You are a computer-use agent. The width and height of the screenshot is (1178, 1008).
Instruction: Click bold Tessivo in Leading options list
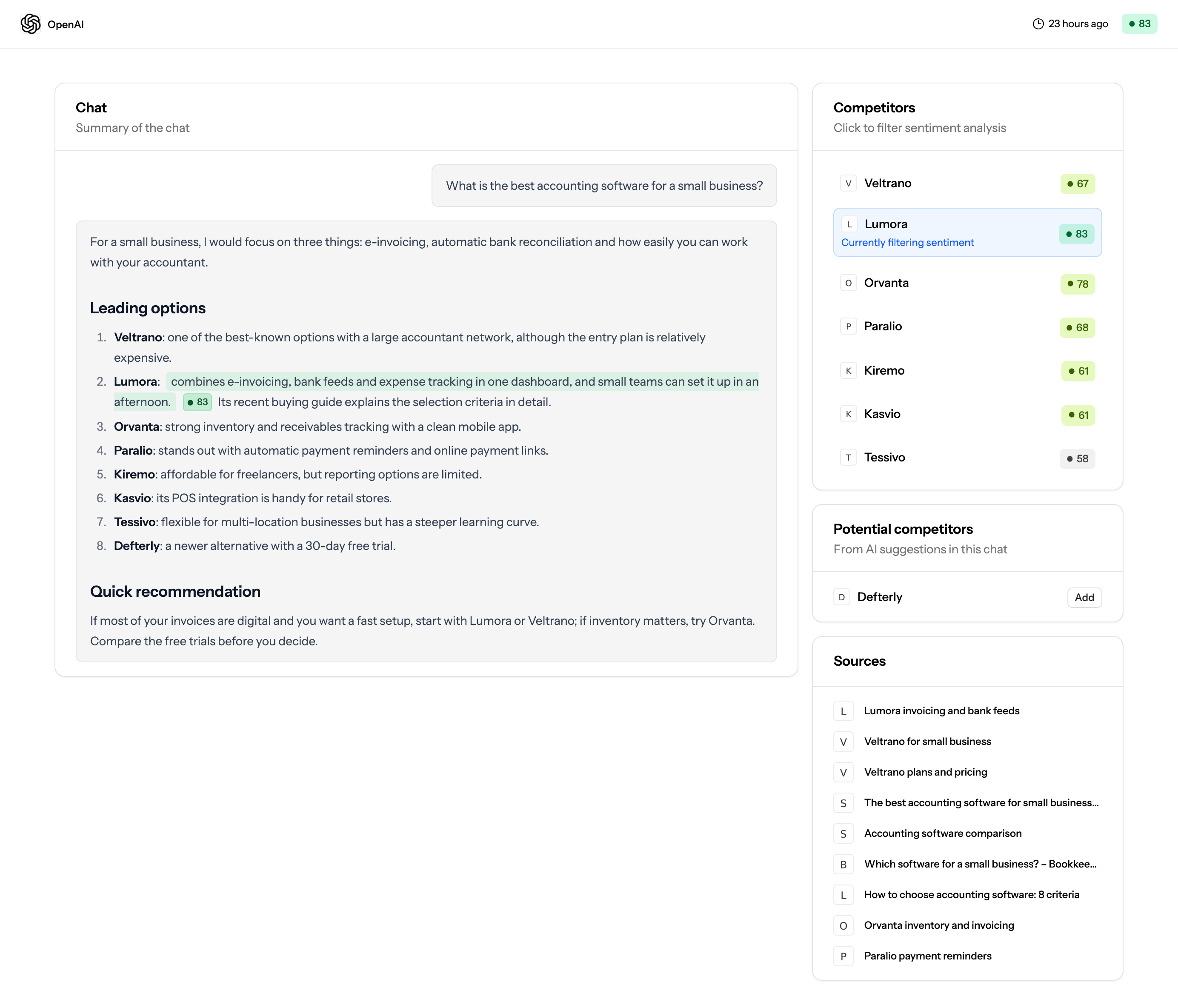pos(135,522)
